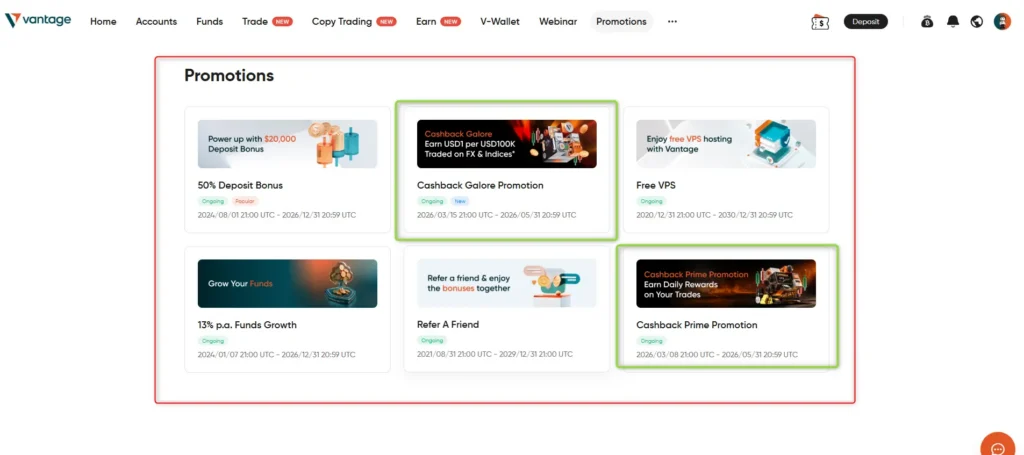Open the Cashback Prime Promotion banner
This screenshot has width=1024, height=455.
[726, 283]
